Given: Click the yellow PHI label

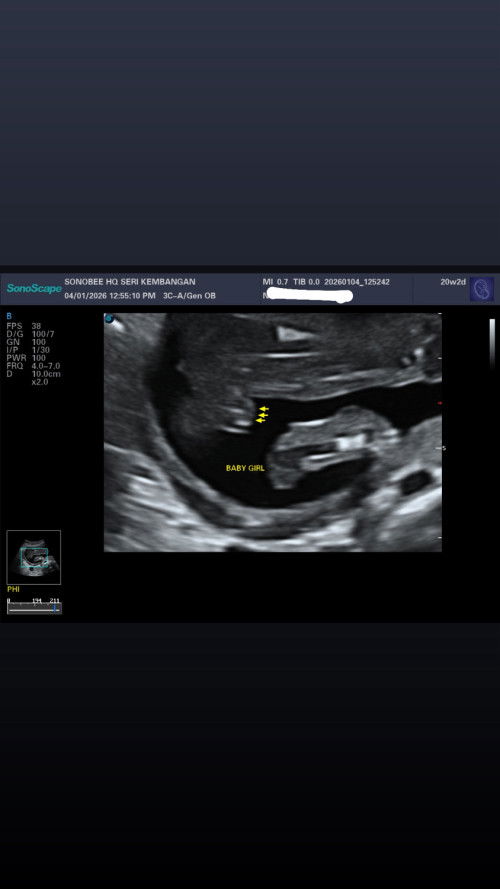Looking at the screenshot, I should click(x=13, y=590).
